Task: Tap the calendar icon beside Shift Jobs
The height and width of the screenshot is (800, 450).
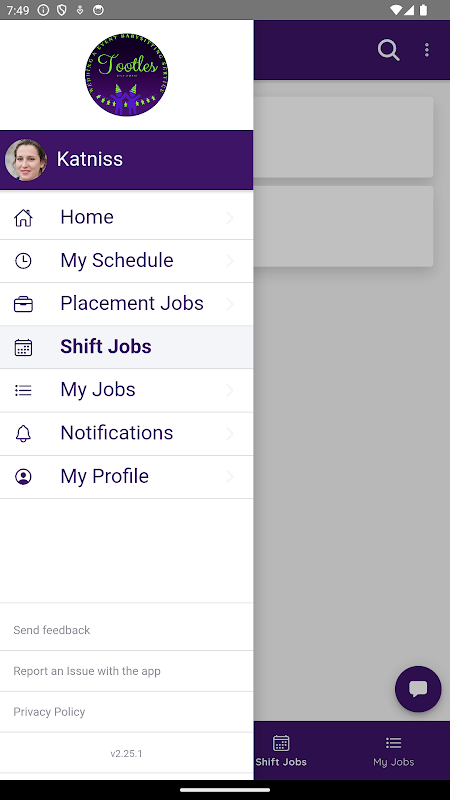Action: [x=23, y=347]
